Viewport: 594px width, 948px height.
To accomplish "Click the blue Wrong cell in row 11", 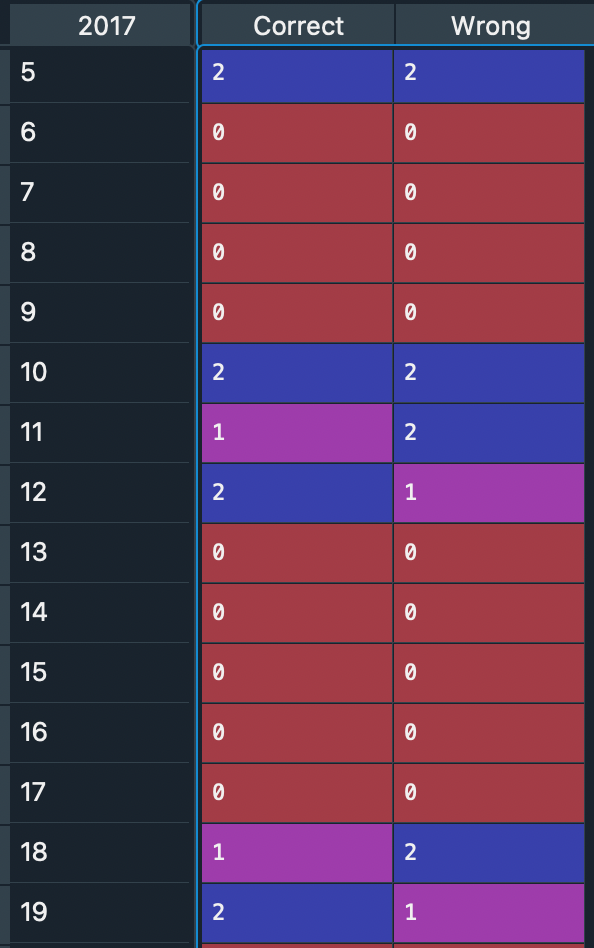I will [489, 433].
